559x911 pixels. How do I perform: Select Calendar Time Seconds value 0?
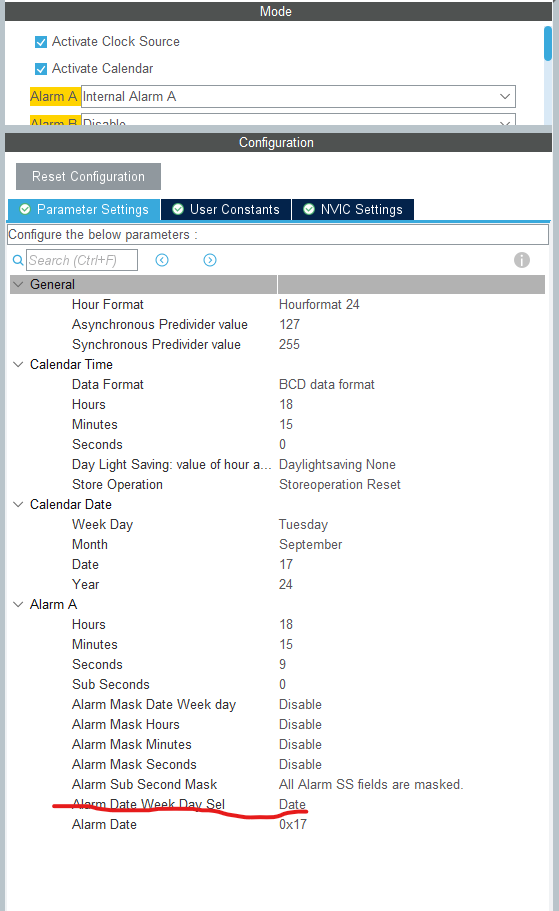282,444
